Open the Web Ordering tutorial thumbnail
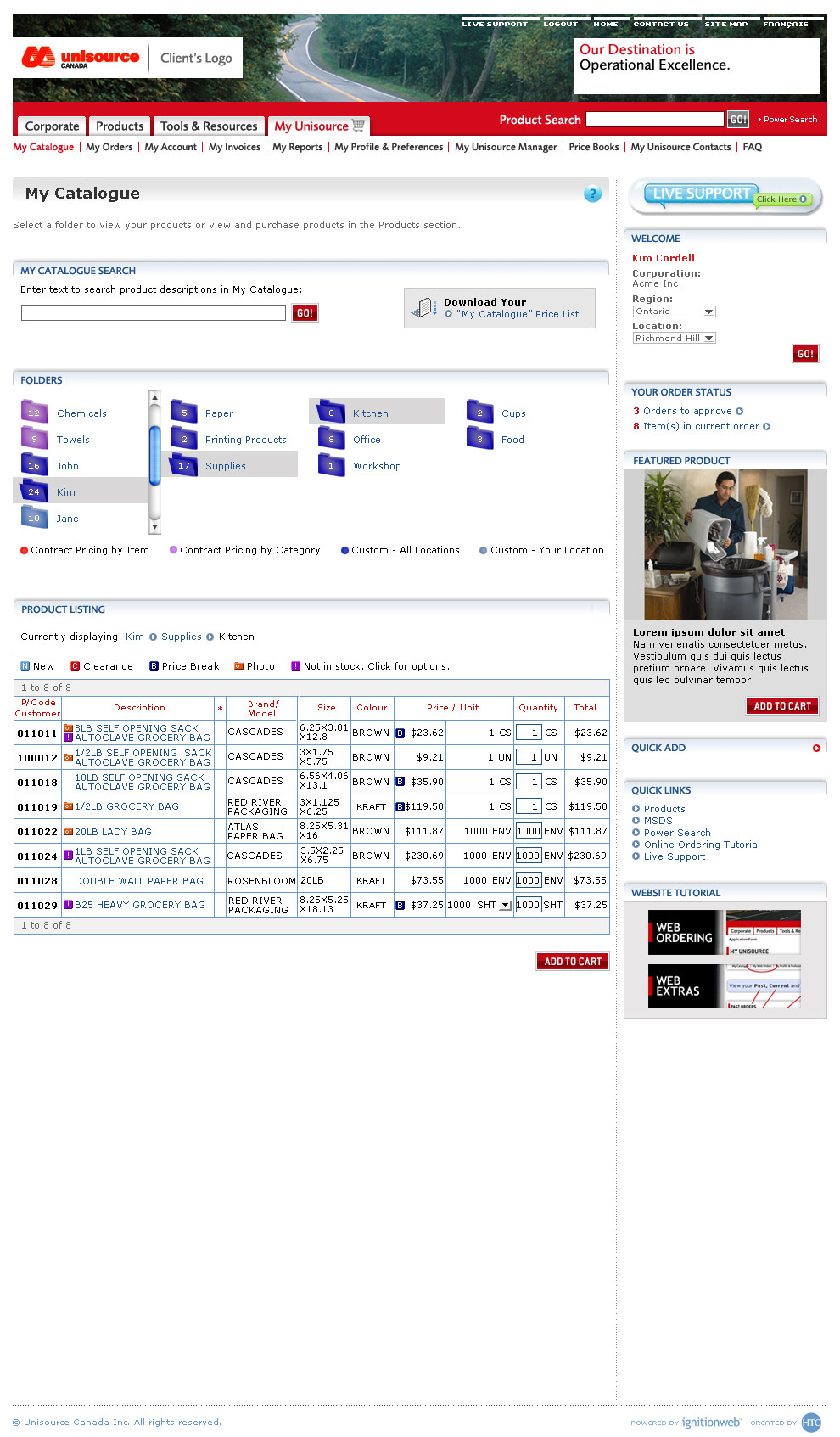840x1437 pixels. (x=724, y=932)
